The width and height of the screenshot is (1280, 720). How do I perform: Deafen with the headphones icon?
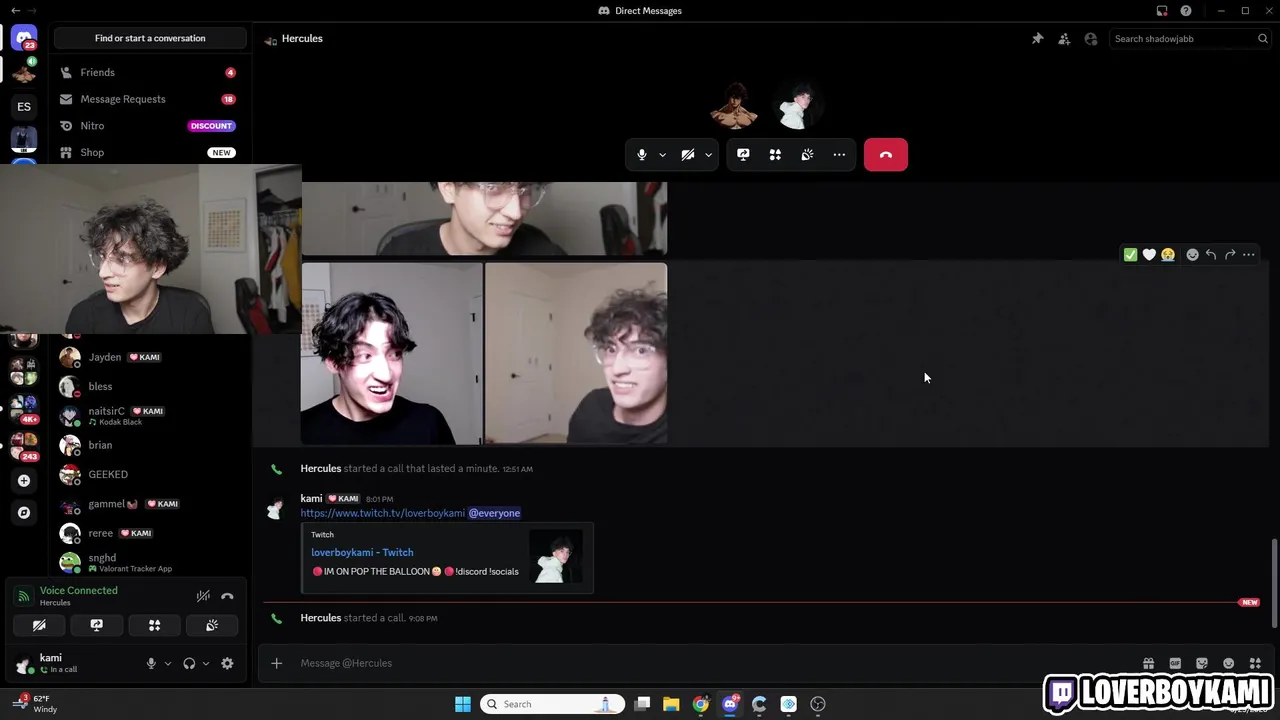189,663
